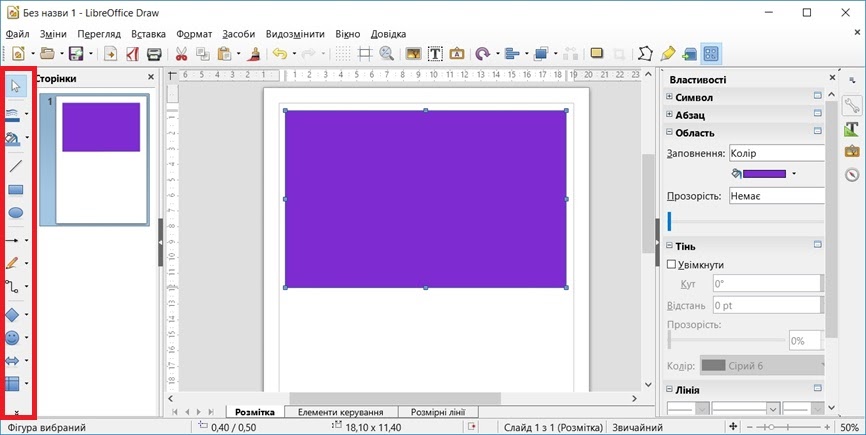866x435 pixels.
Task: Click the Clone Formatting paintbrush icon
Action: (255, 54)
